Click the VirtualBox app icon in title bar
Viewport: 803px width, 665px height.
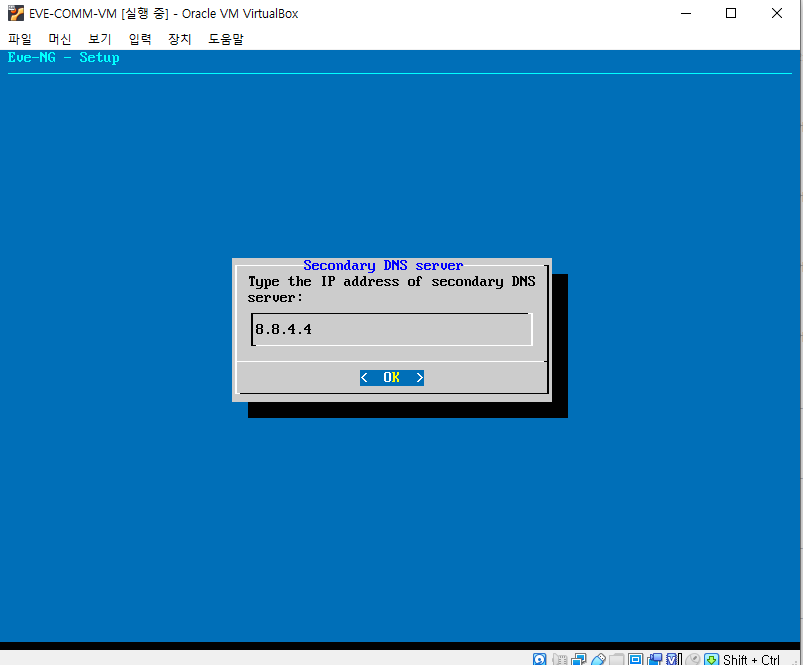point(16,13)
